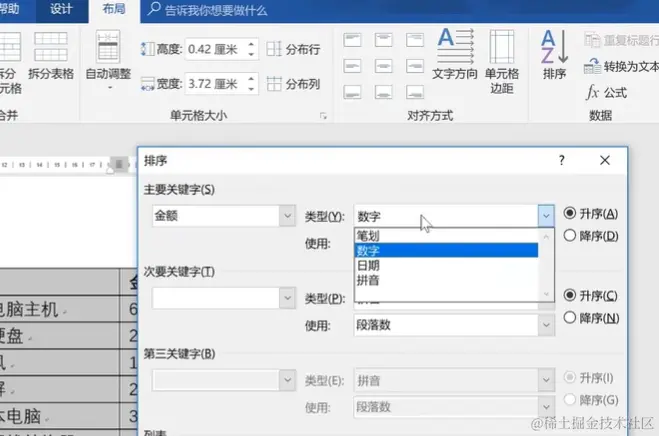Select 日期 in the type list
The width and height of the screenshot is (659, 436).
(x=446, y=265)
